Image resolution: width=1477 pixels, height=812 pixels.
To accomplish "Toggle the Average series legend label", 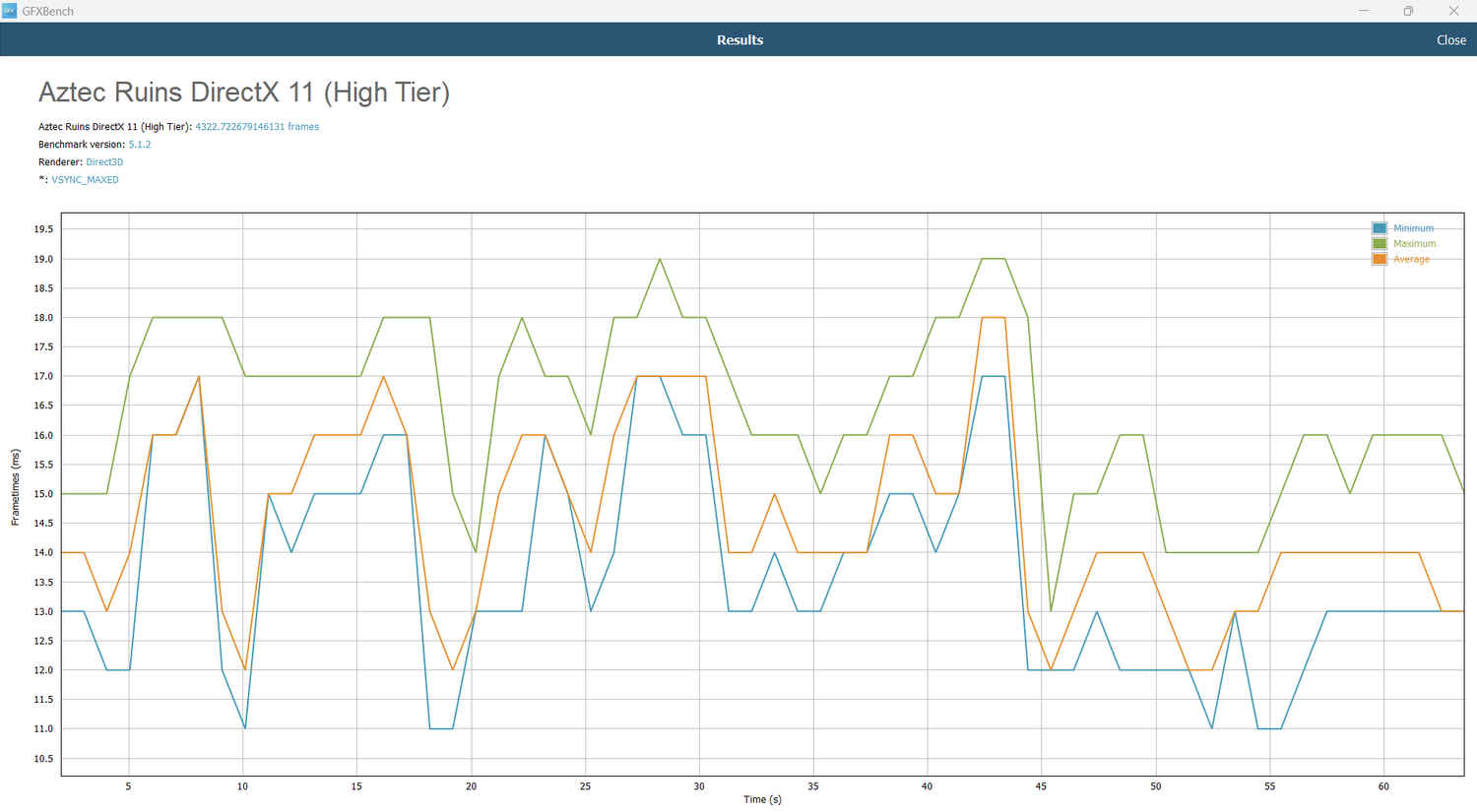I will tap(1411, 260).
